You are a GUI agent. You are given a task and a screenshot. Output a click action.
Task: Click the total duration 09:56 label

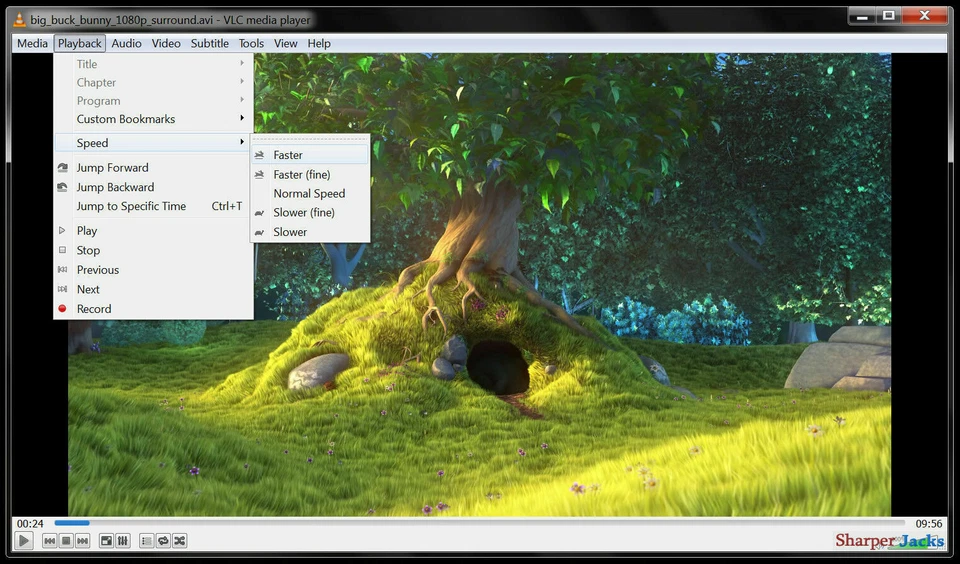[x=929, y=524]
